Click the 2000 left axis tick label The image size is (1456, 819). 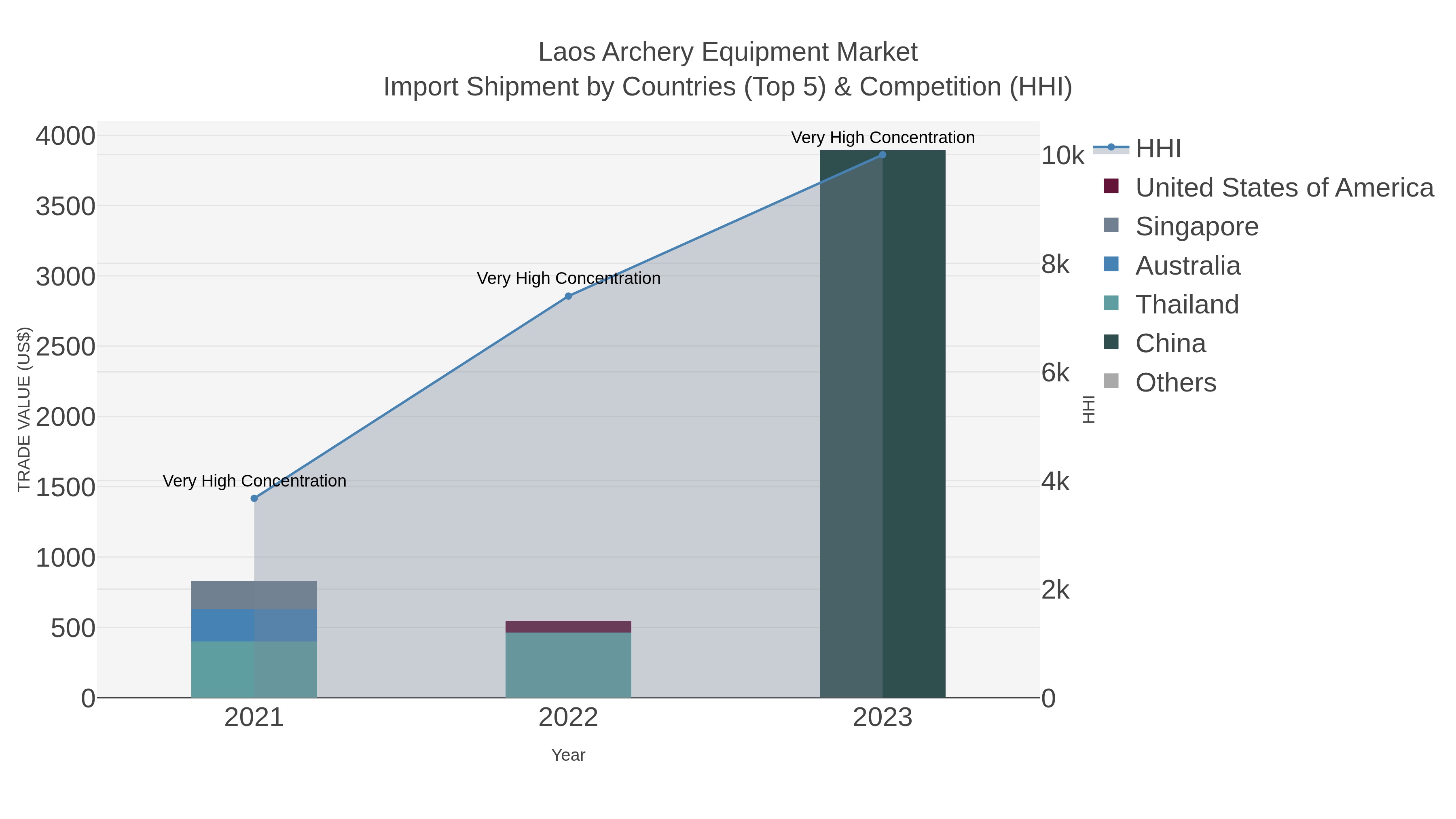(66, 417)
